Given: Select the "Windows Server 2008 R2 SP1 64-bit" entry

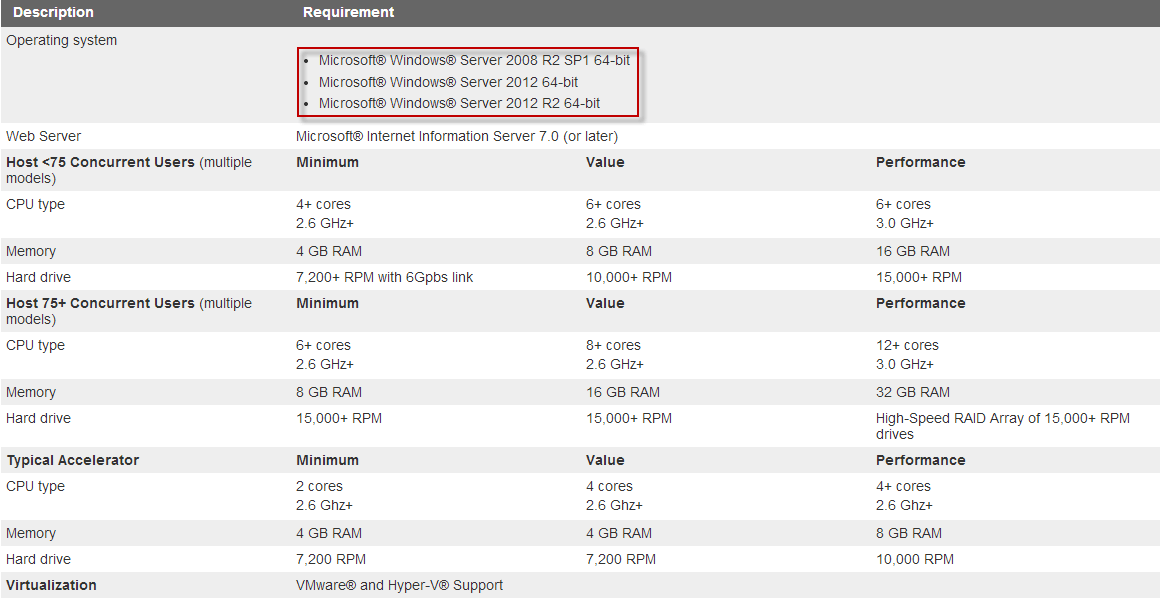Looking at the screenshot, I should tap(475, 61).
